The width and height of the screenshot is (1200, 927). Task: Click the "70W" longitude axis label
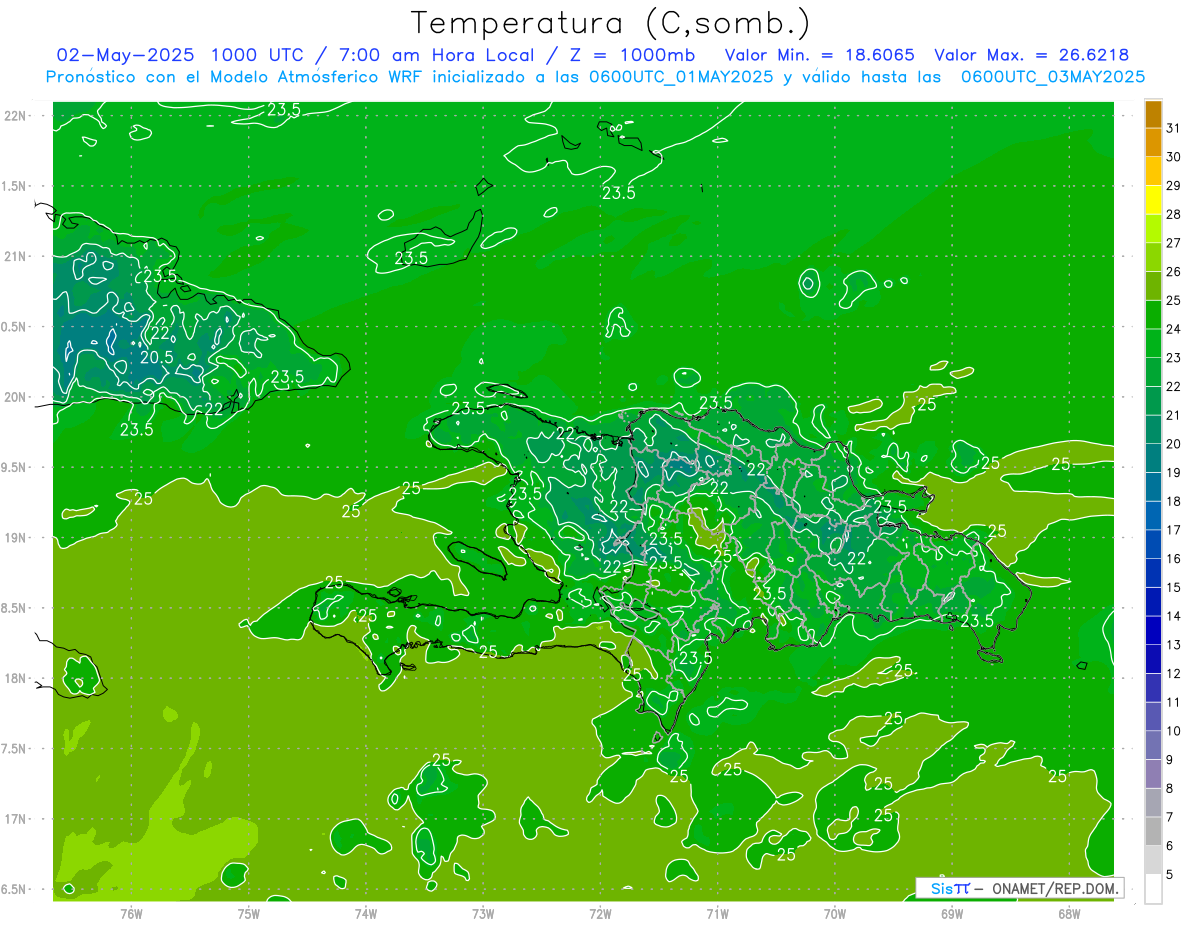coord(835,915)
